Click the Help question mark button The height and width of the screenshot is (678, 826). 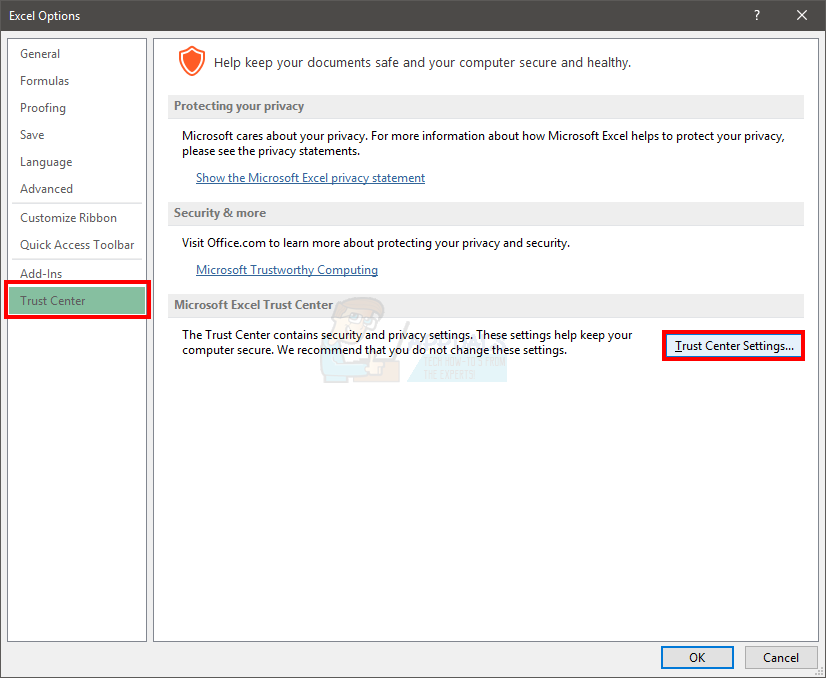pos(757,15)
